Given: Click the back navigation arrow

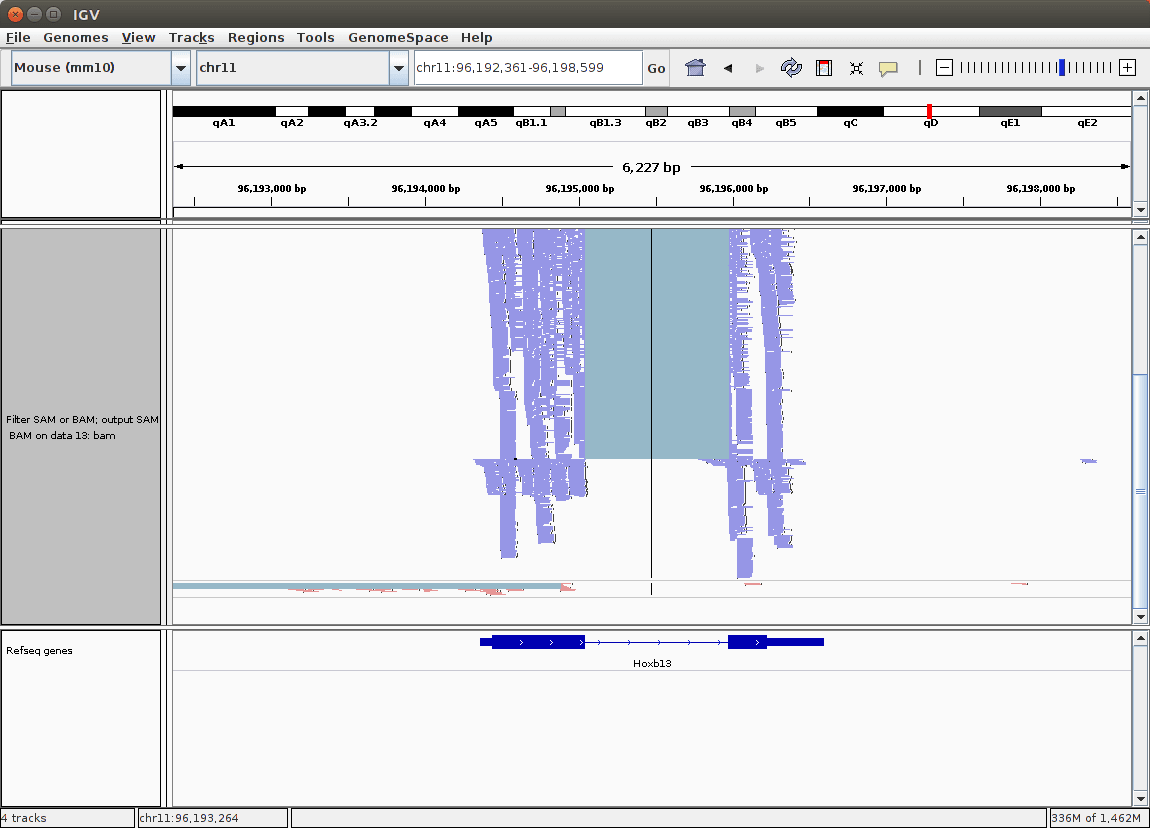Looking at the screenshot, I should (728, 68).
